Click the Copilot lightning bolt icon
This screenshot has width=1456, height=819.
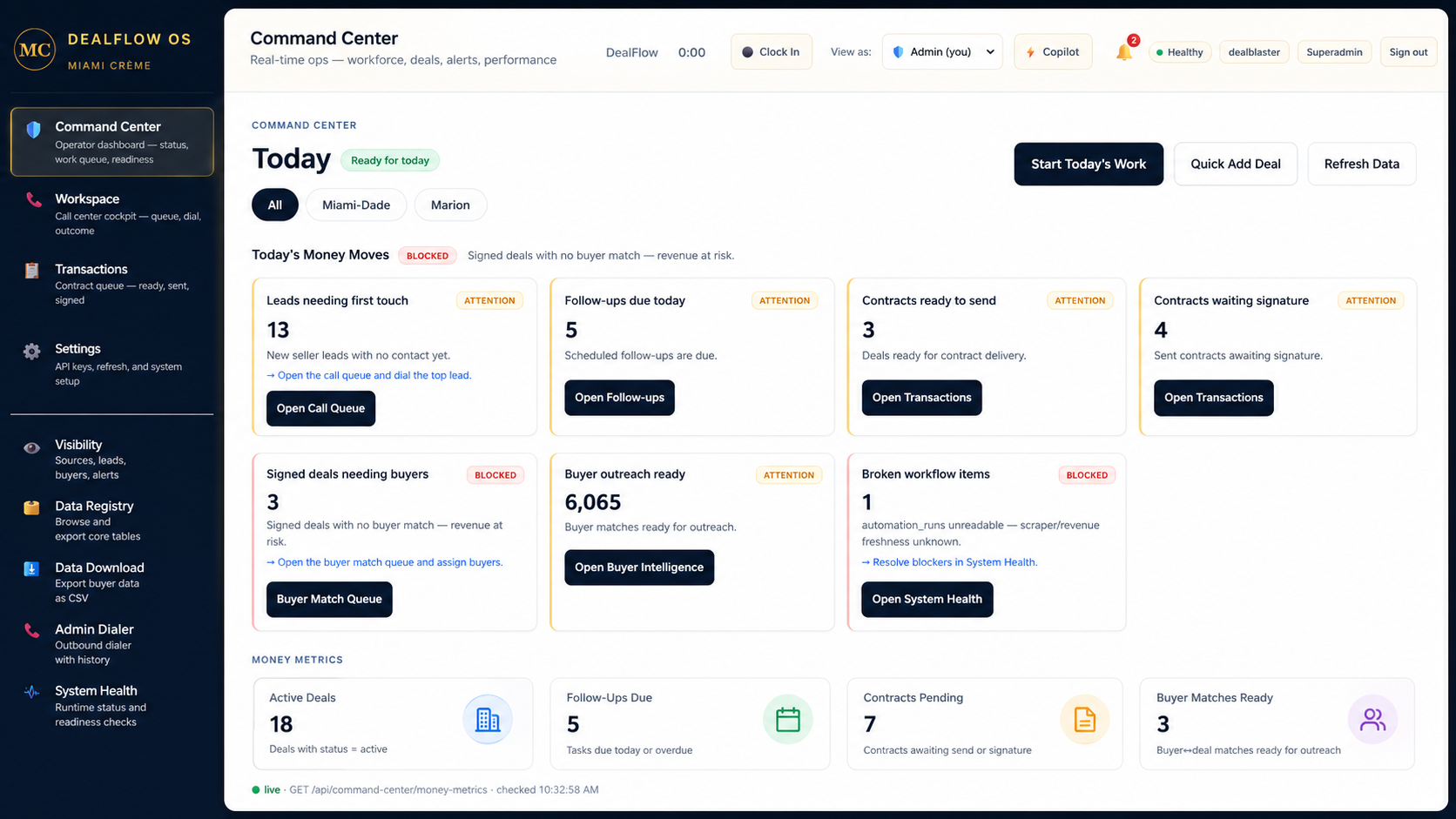1030,52
